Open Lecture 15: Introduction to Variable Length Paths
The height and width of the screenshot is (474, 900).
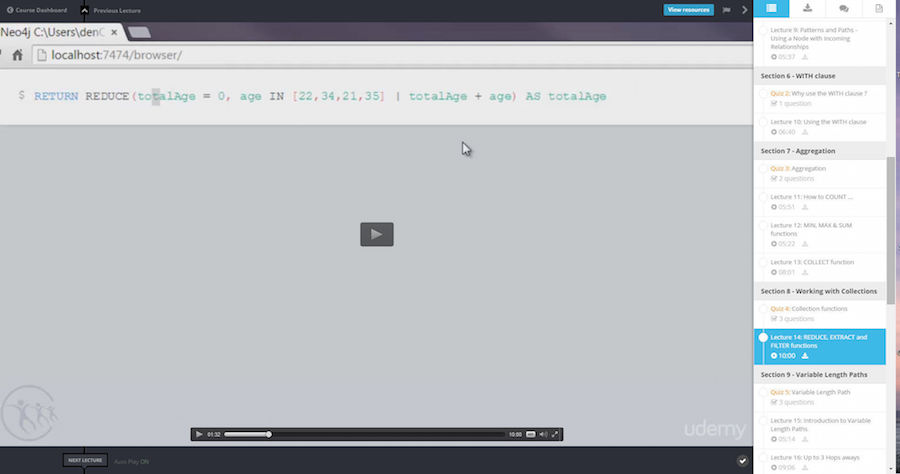[820, 425]
